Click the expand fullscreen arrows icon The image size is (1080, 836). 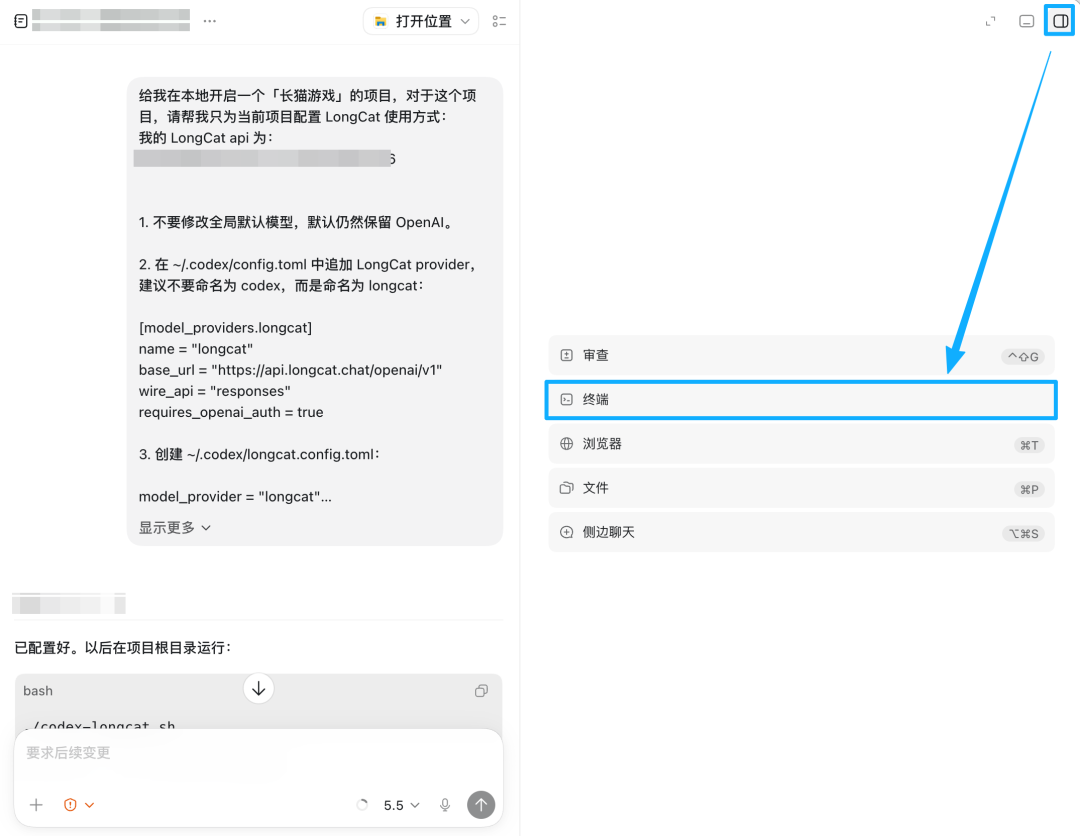coord(990,21)
